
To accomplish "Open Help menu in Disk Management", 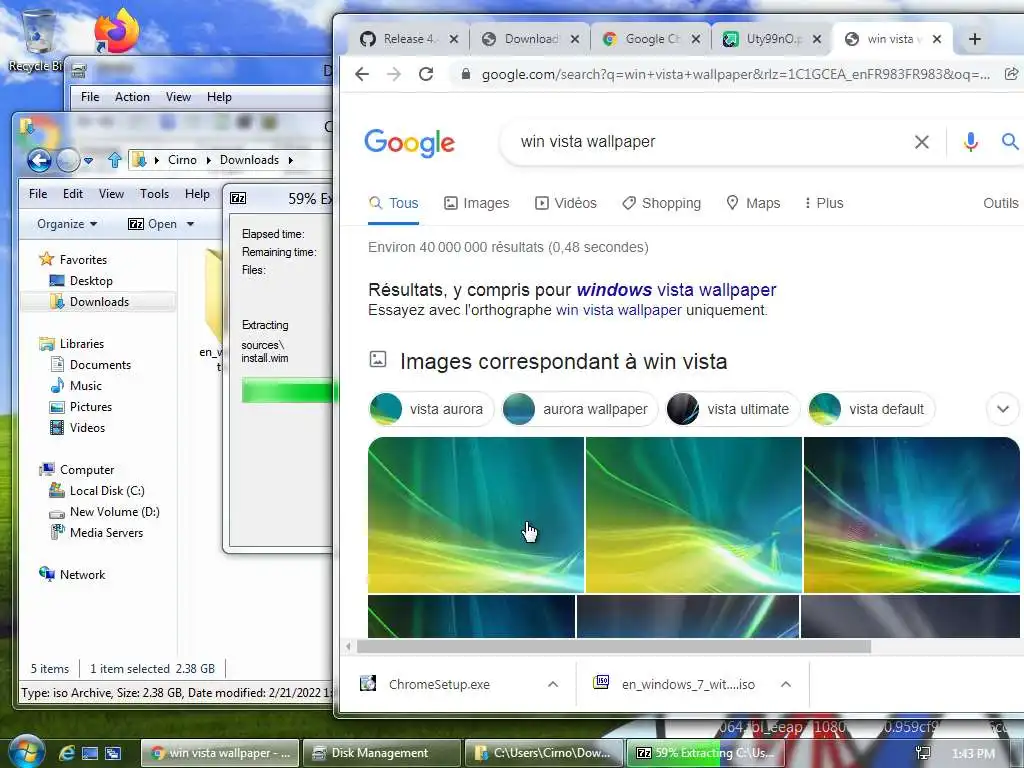I will tap(219, 97).
